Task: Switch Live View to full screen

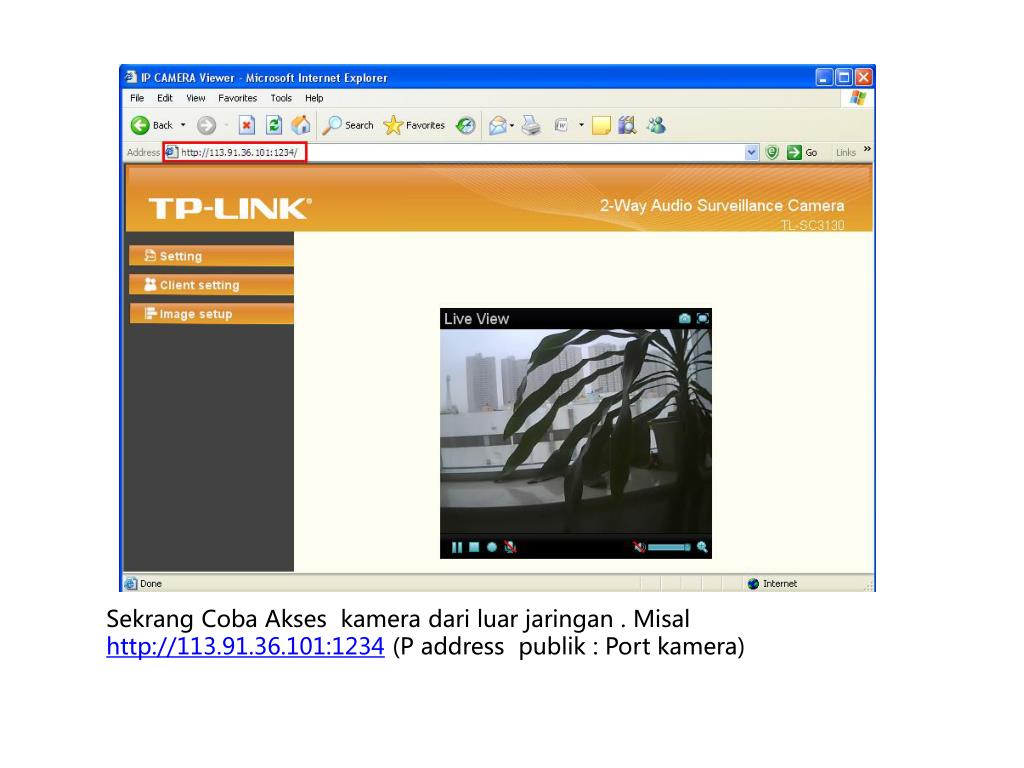Action: tap(703, 318)
